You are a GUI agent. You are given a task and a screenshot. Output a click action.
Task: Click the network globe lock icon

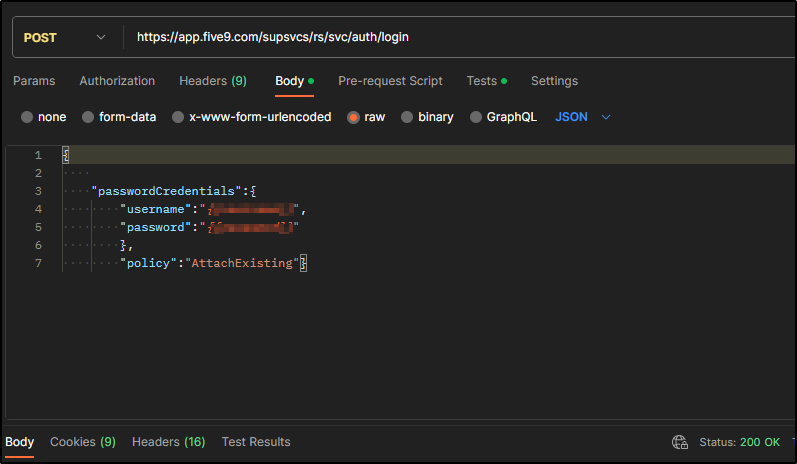point(680,442)
